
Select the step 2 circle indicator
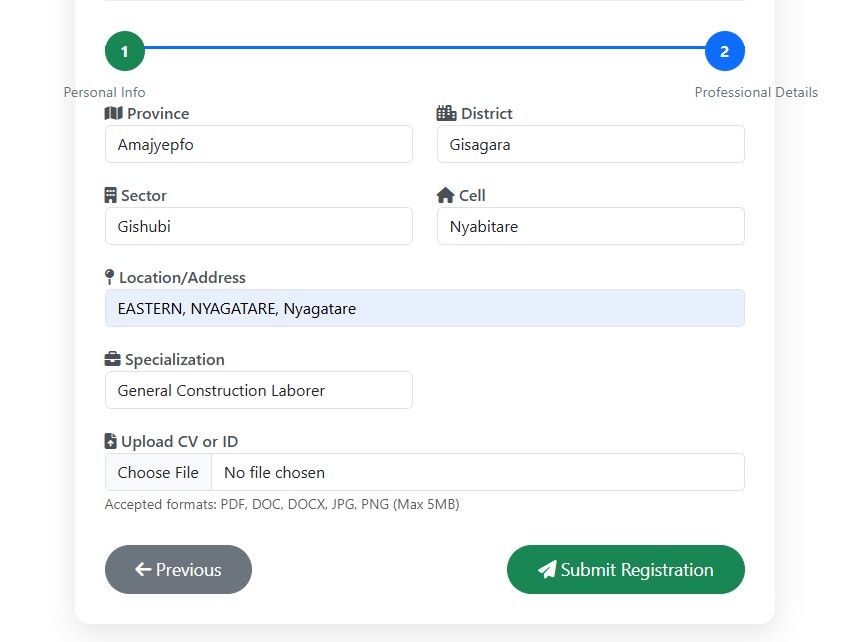(724, 51)
